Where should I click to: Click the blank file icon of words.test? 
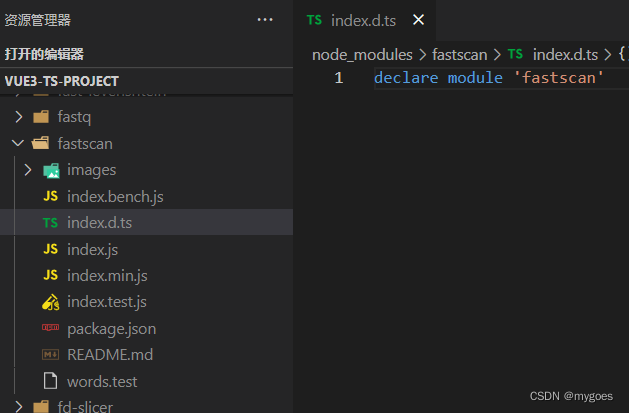(x=50, y=381)
